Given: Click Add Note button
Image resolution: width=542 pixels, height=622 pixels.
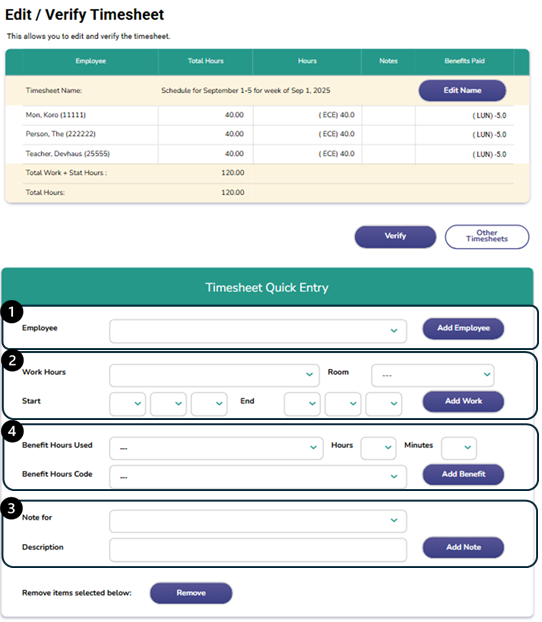Looking at the screenshot, I should 463,547.
